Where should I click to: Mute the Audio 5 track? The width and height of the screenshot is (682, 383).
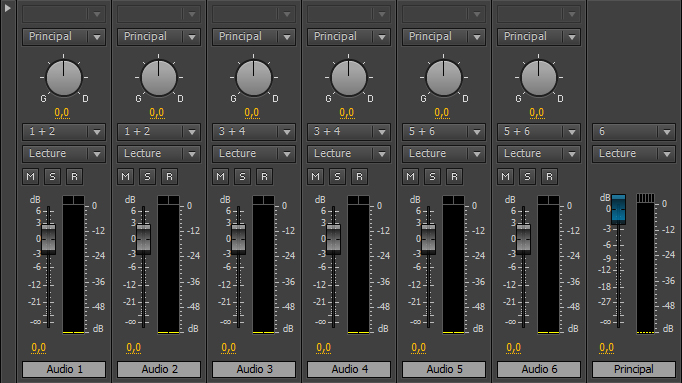coord(410,177)
